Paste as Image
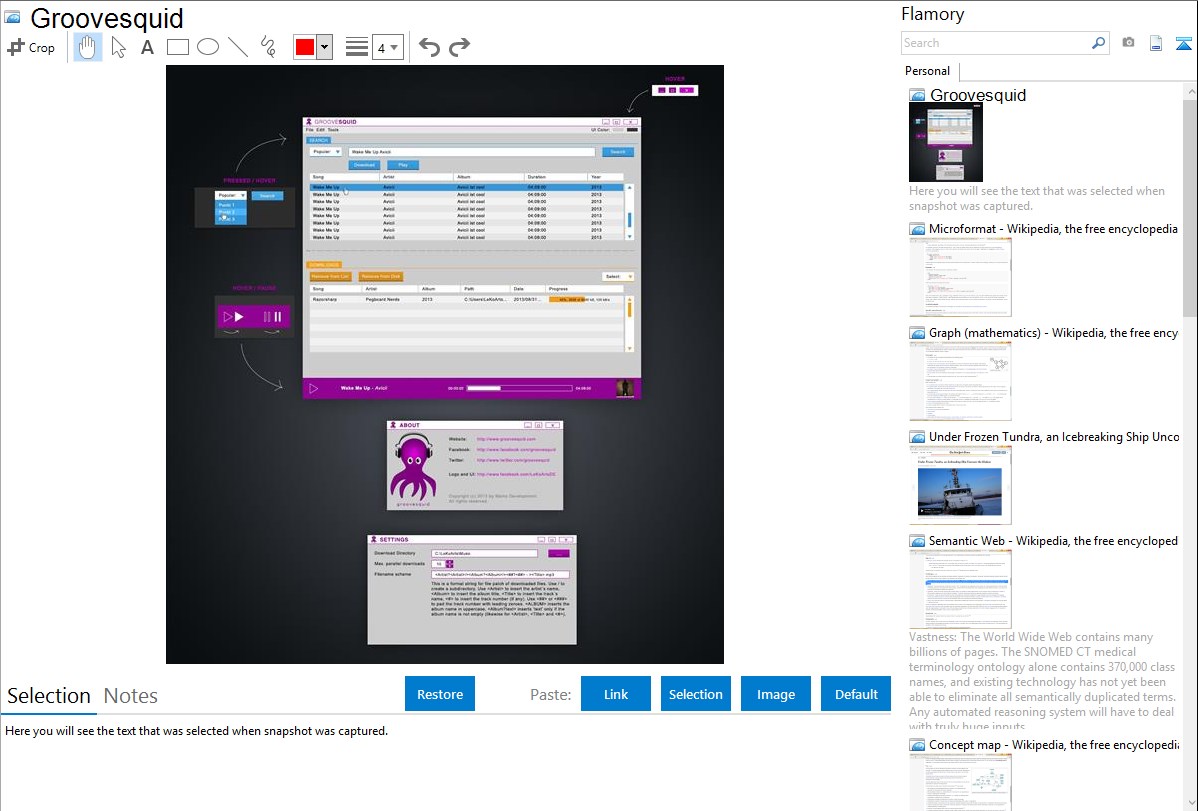The width and height of the screenshot is (1198, 811). 776,694
